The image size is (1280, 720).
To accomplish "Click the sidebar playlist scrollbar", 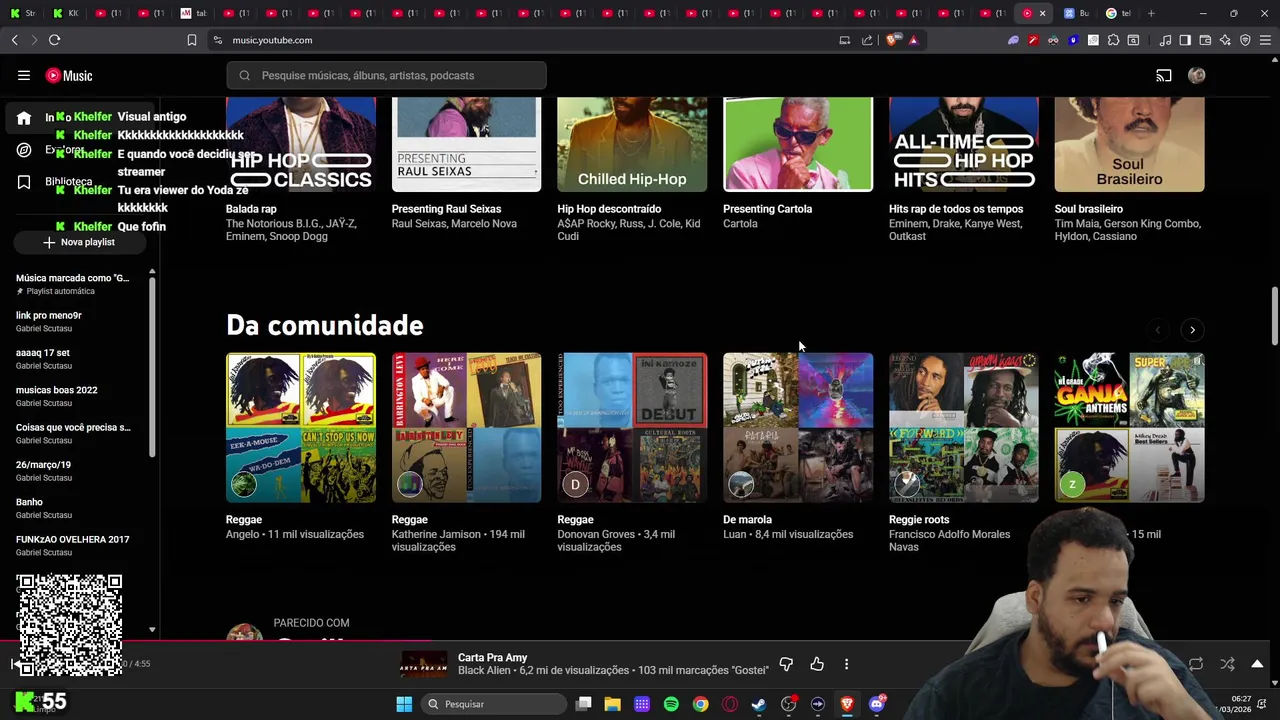I will pyautogui.click(x=152, y=365).
